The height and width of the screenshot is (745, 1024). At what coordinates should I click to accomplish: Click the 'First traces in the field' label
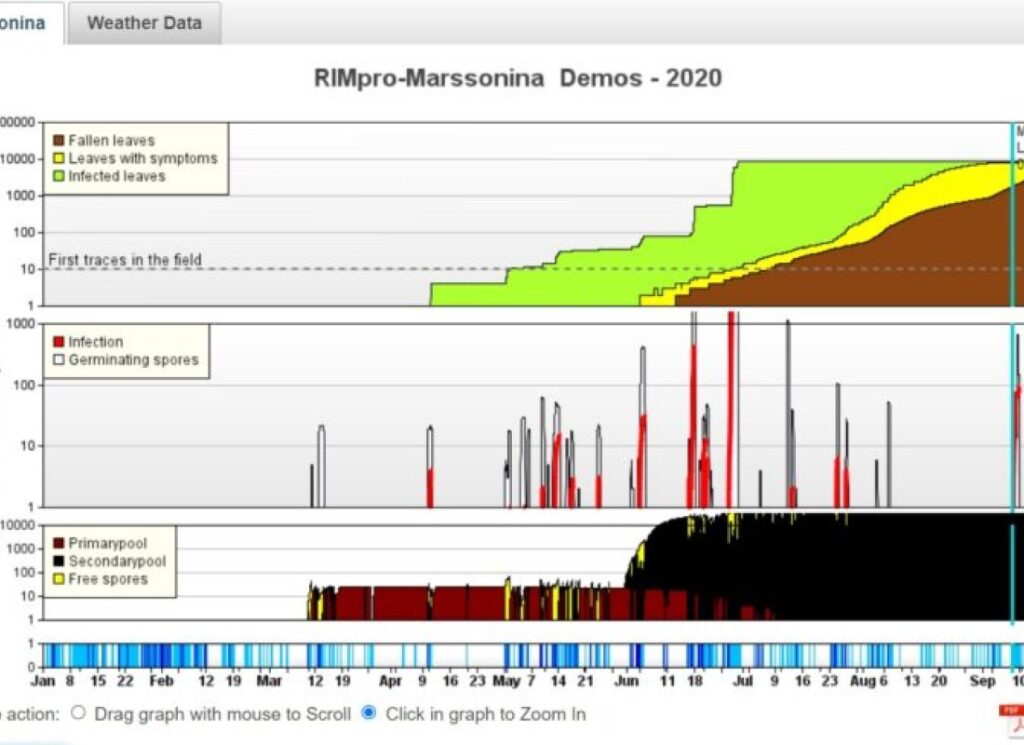[125, 259]
